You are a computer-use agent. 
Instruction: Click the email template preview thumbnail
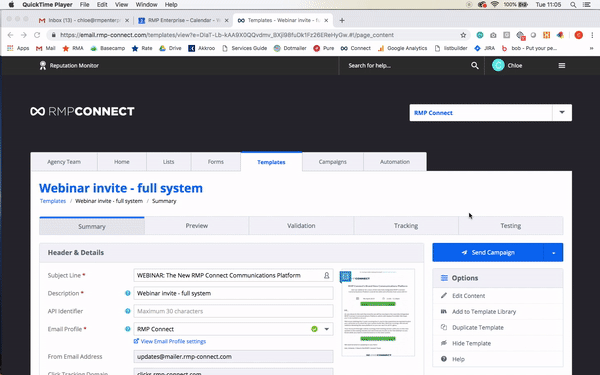pos(378,313)
